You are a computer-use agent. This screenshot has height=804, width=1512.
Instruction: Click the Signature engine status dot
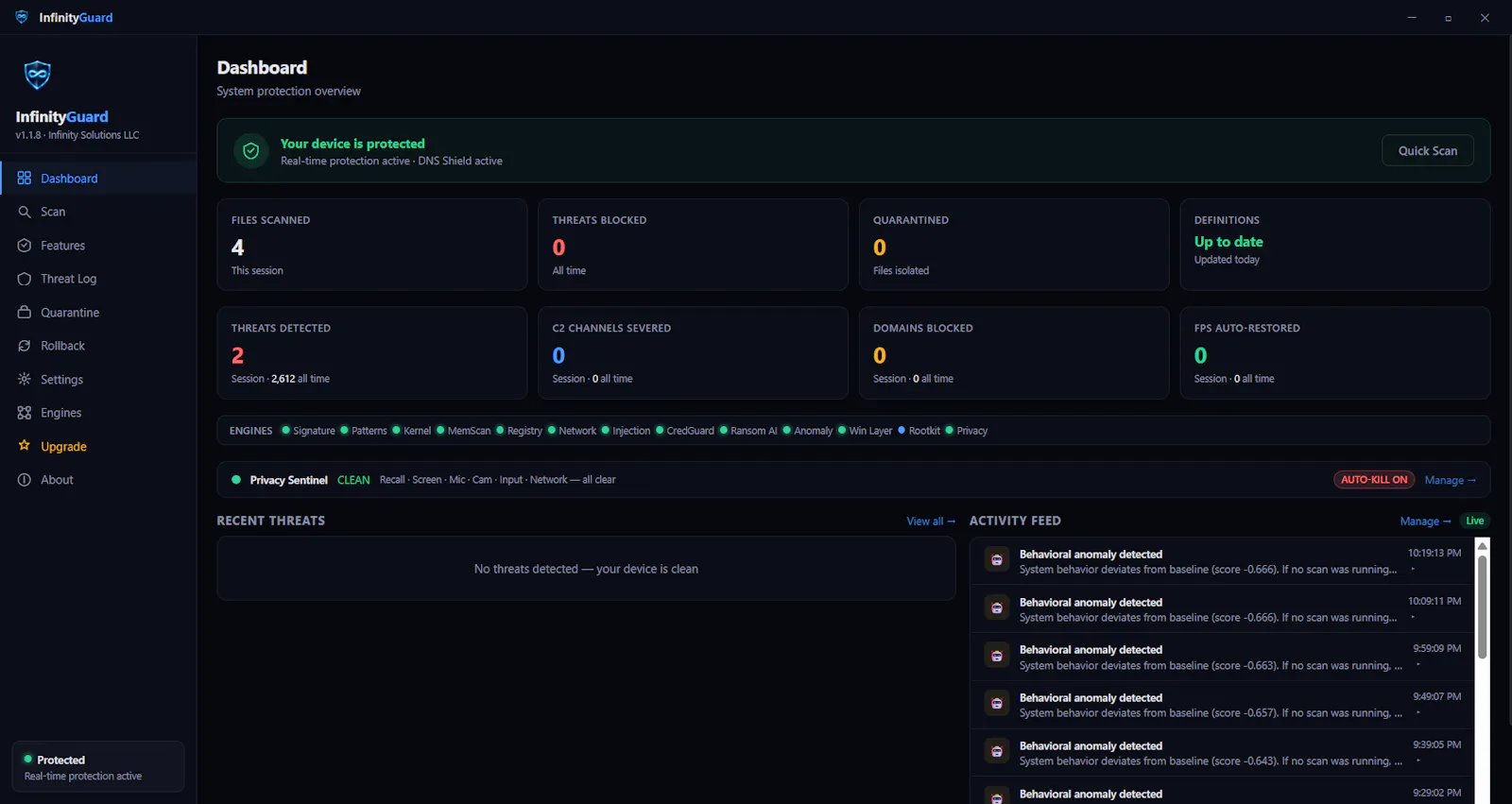(285, 430)
